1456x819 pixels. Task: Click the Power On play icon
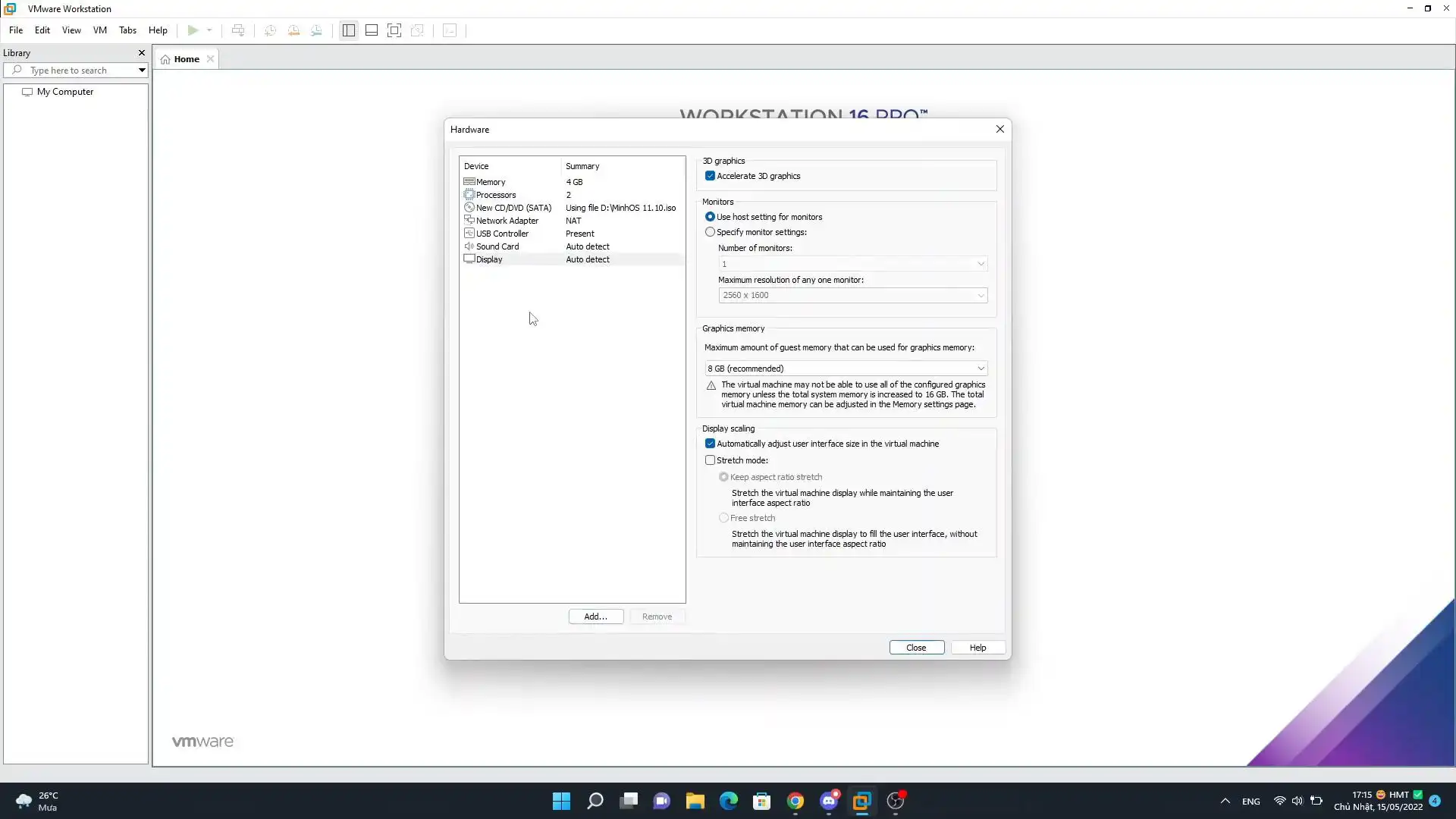tap(193, 30)
